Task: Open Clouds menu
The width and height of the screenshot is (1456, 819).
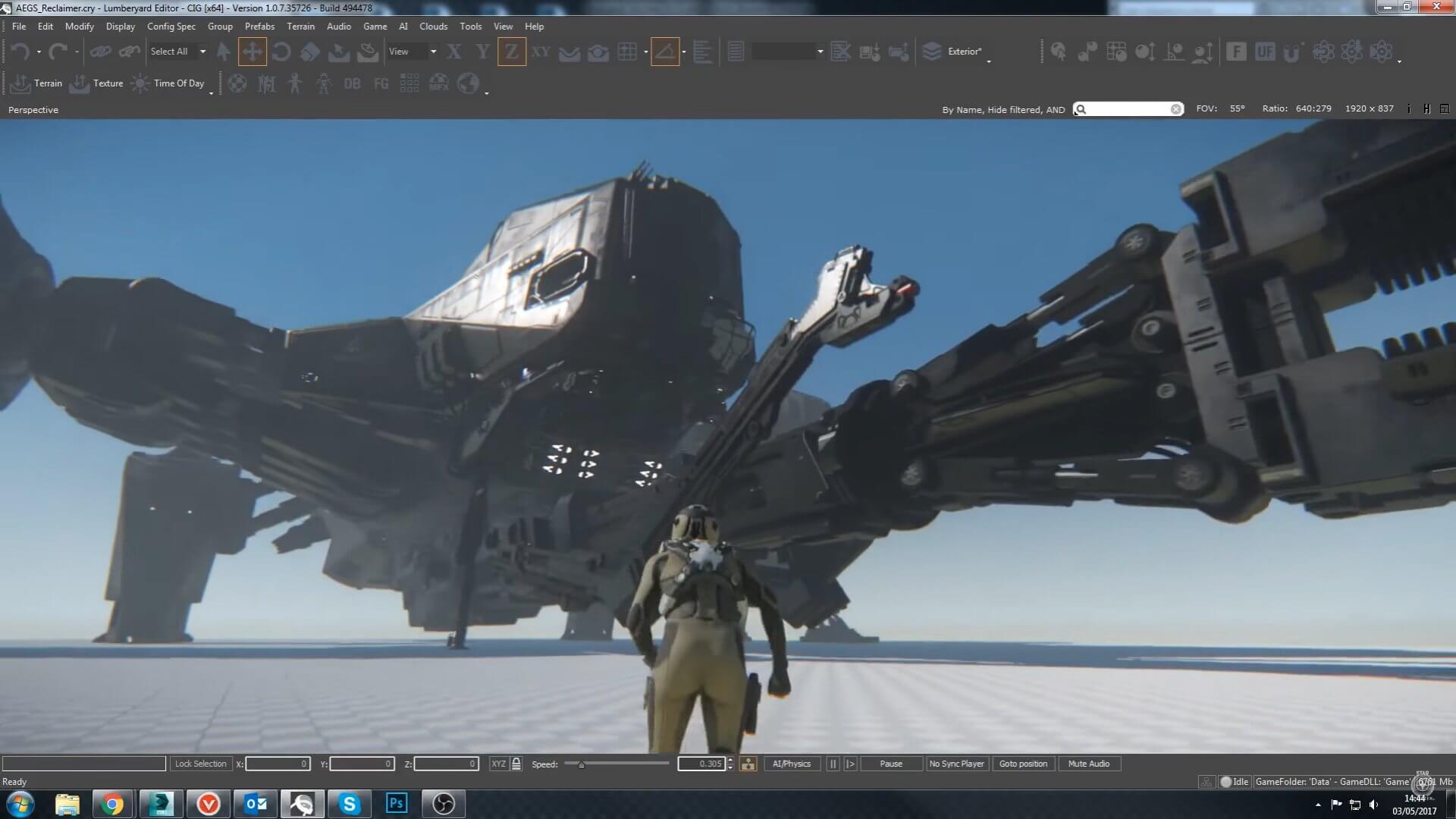Action: pyautogui.click(x=434, y=26)
